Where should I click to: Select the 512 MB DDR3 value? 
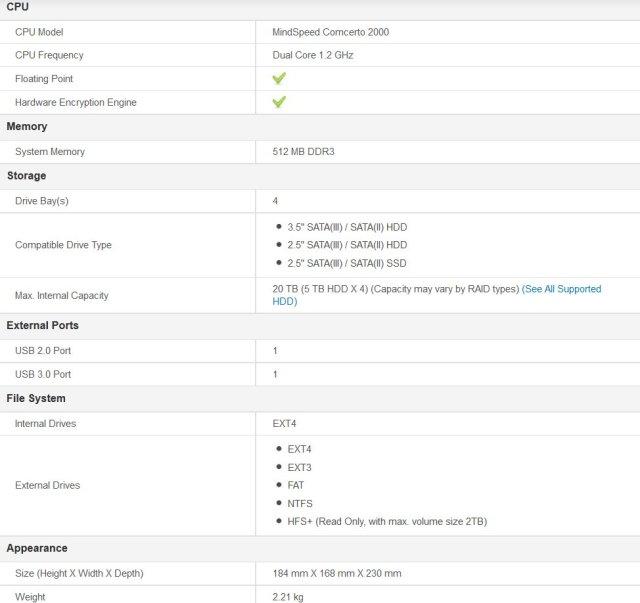click(303, 151)
